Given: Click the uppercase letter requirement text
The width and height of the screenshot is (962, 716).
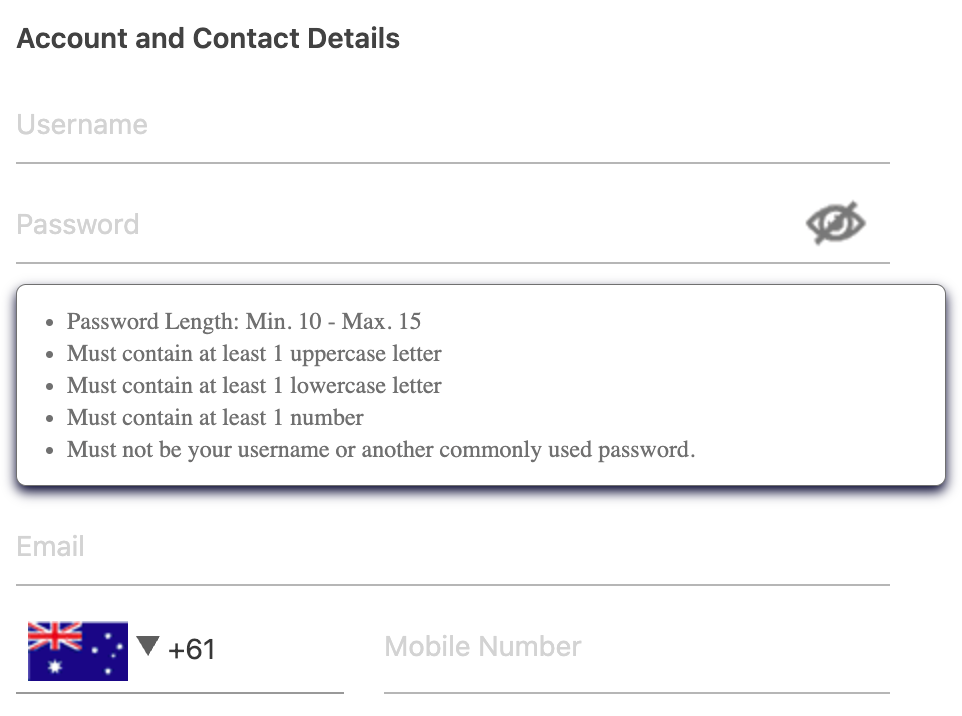Looking at the screenshot, I should coord(254,354).
